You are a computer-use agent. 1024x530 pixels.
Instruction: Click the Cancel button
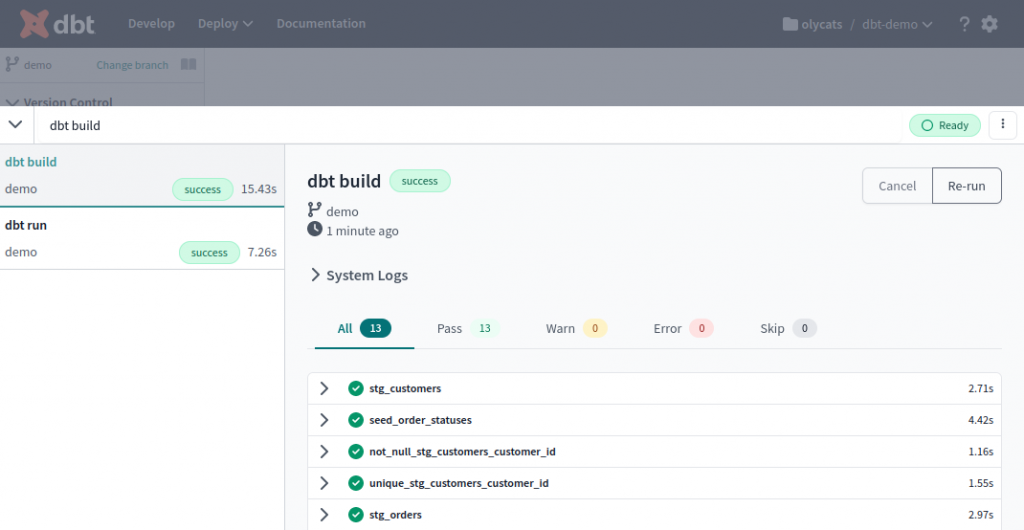pos(897,186)
